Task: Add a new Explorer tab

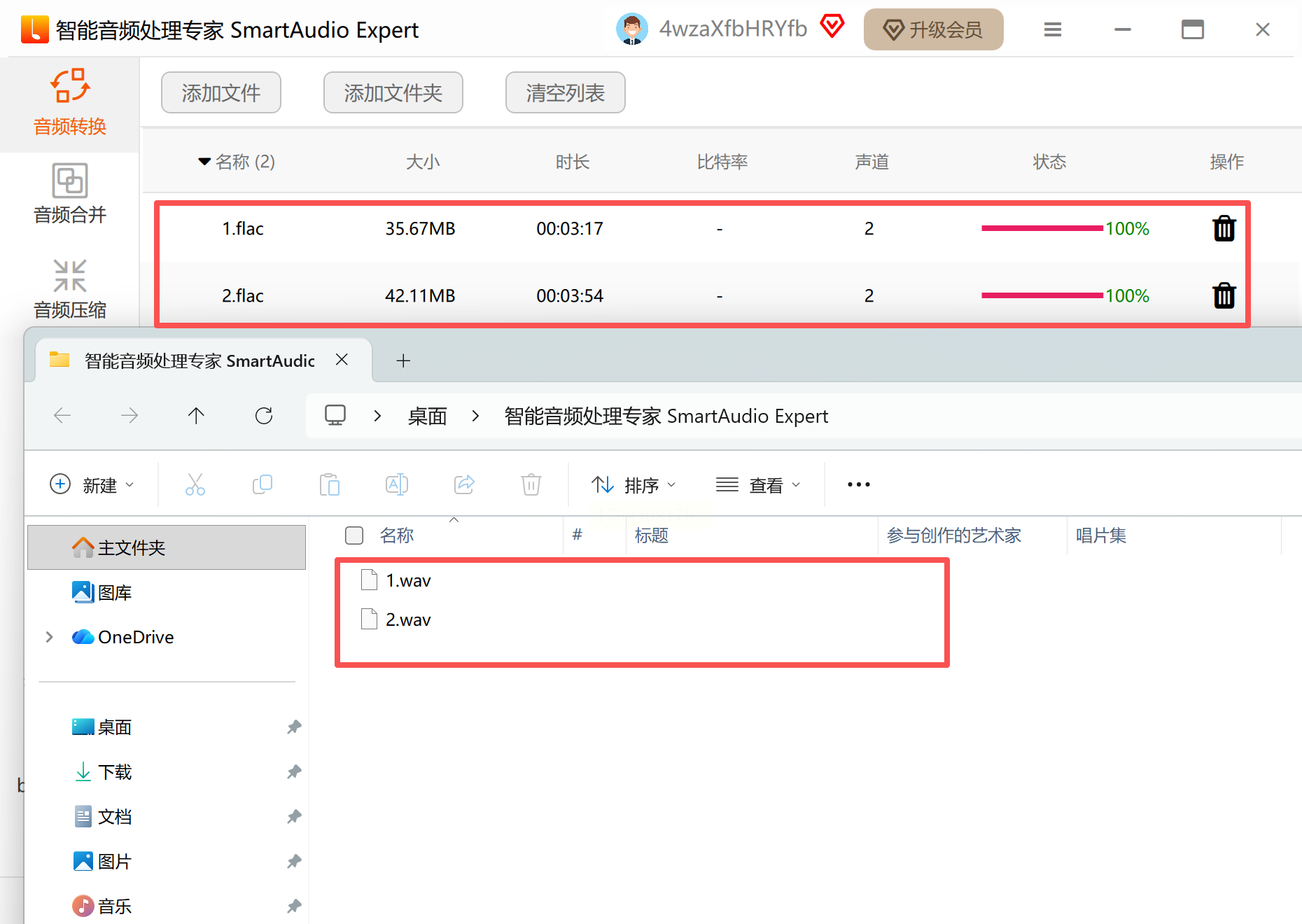Action: point(403,360)
